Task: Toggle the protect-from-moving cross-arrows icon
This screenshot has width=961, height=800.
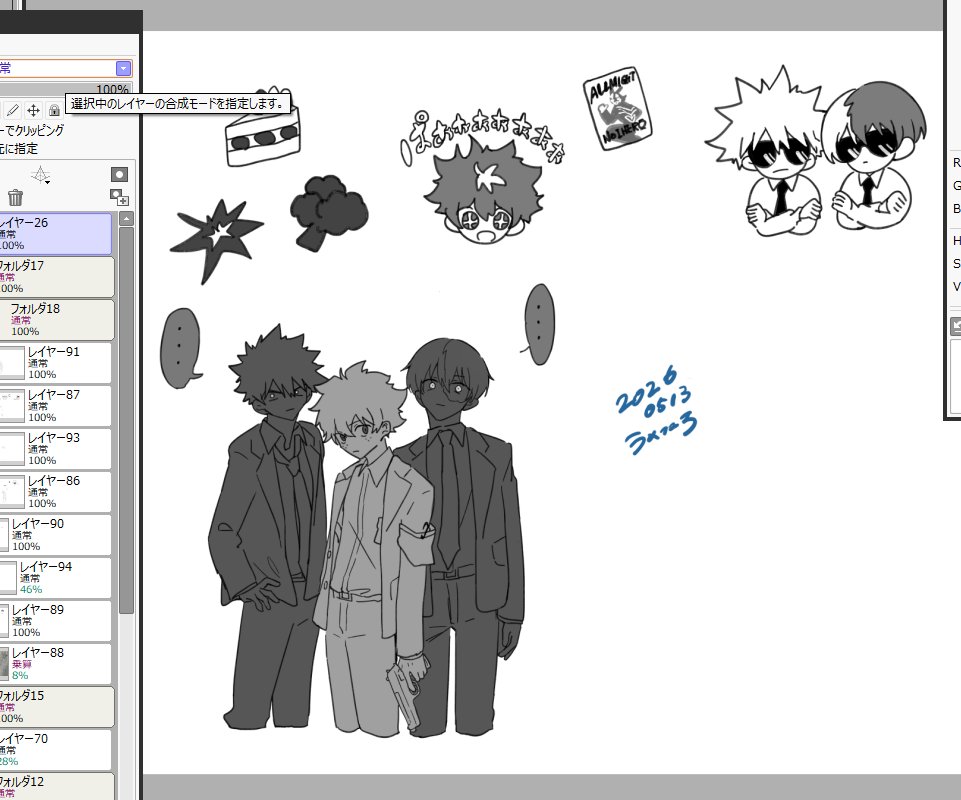Action: [34, 110]
